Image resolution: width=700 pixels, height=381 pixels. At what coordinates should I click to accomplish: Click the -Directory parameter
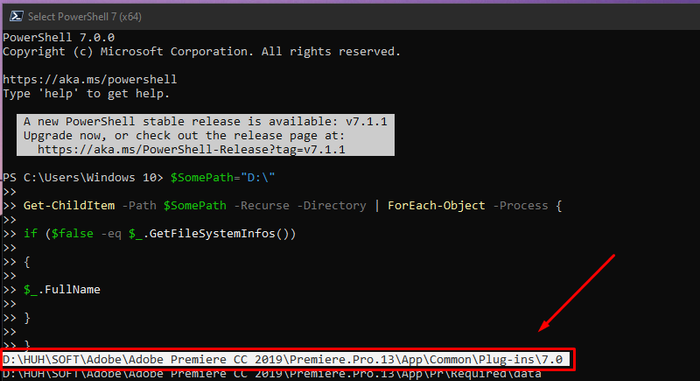coord(331,205)
